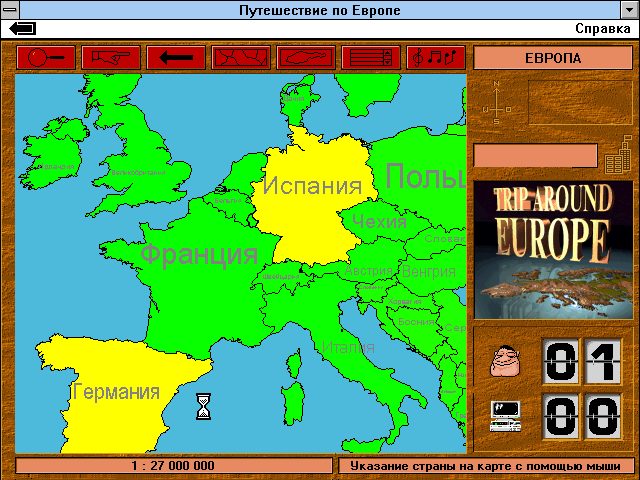This screenshot has width=640, height=480.
Task: Open the list with scroll arrows button
Action: (371, 58)
